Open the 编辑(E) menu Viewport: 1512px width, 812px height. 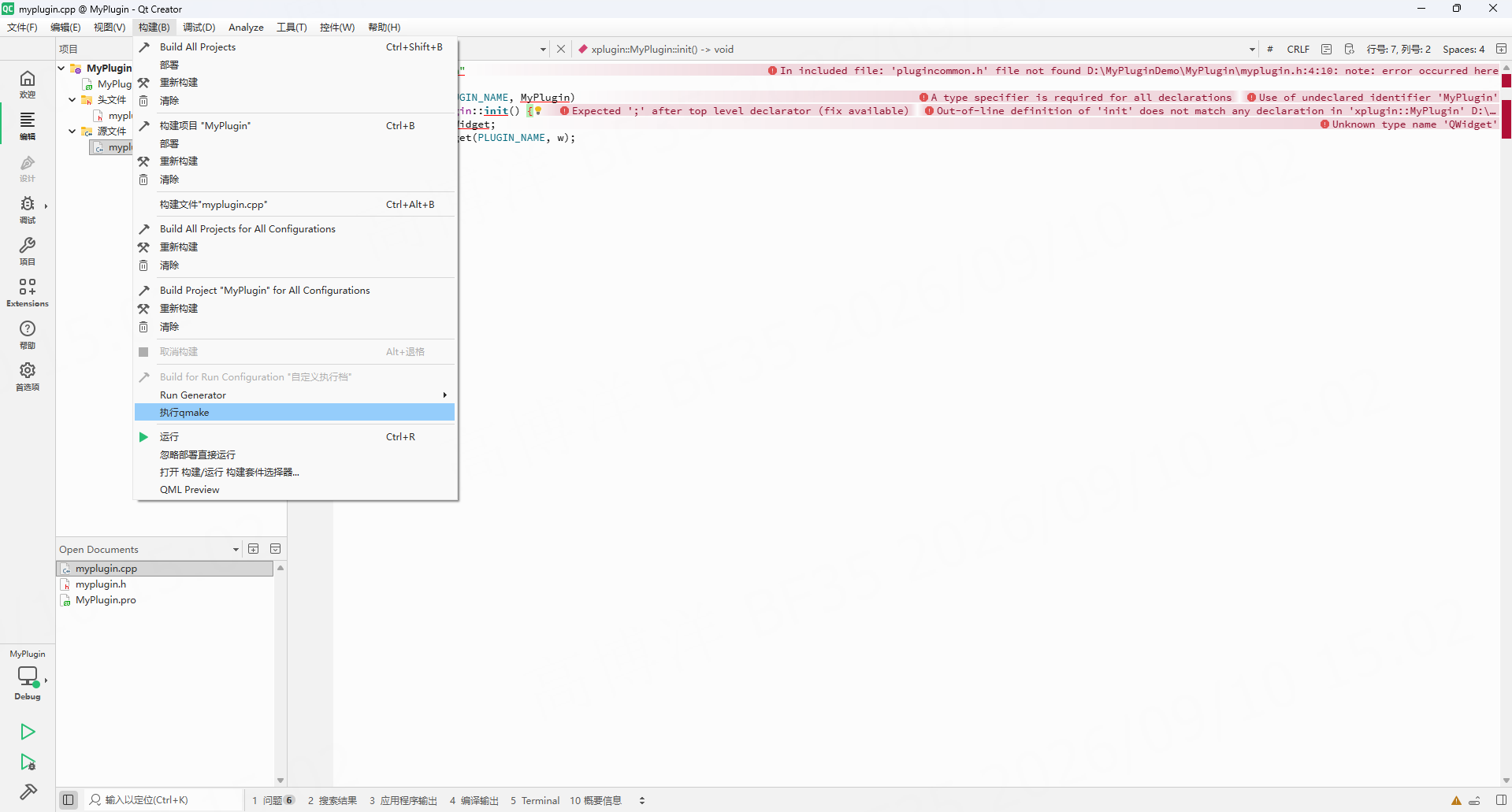65,28
